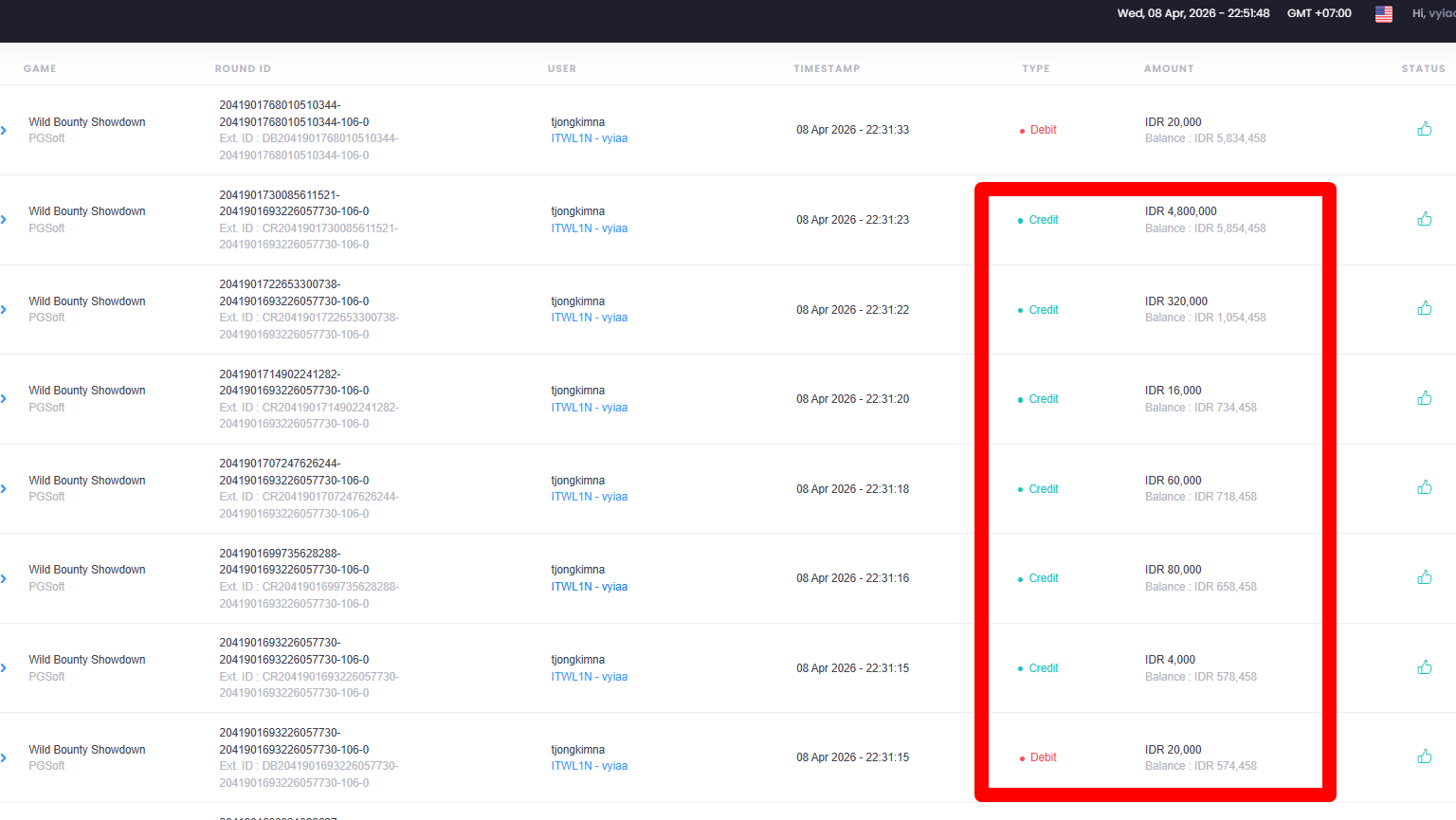
Task: Sort by USER column header
Action: pos(561,68)
